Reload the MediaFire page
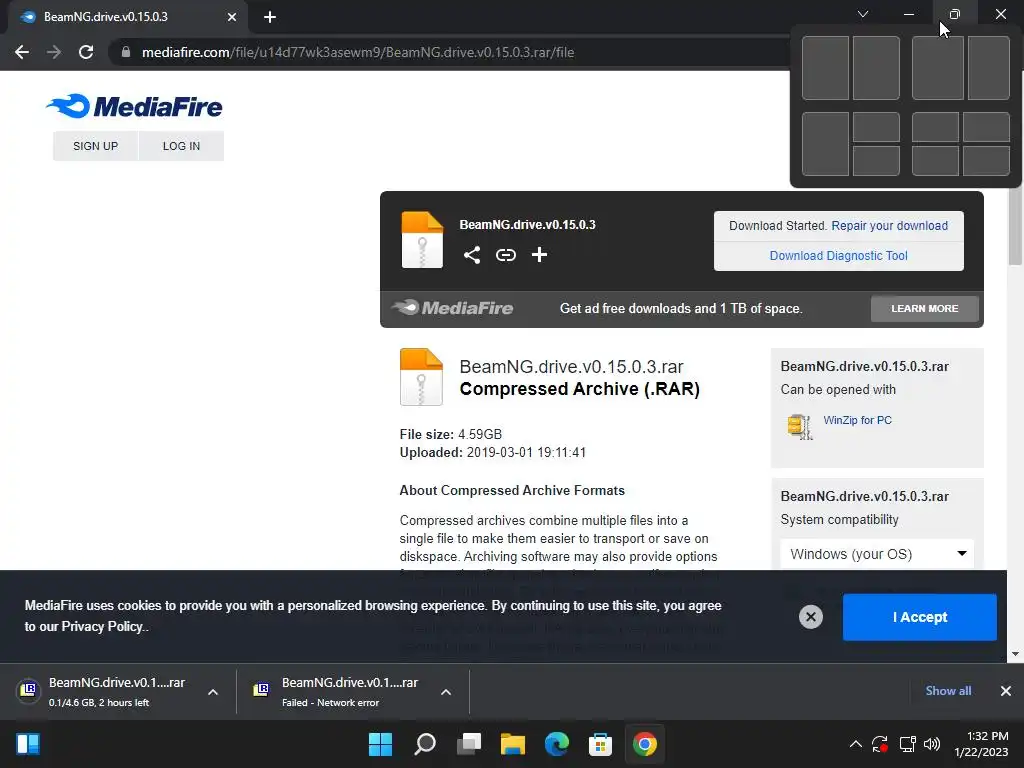The height and width of the screenshot is (768, 1024). pos(86,52)
